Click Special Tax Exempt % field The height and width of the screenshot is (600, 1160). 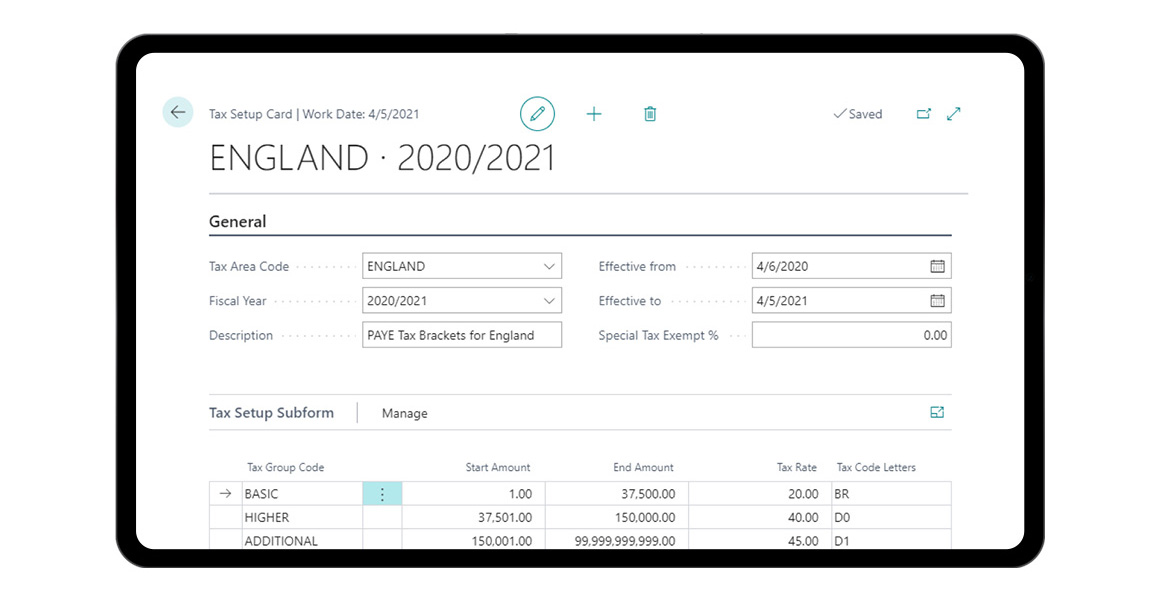click(x=850, y=336)
